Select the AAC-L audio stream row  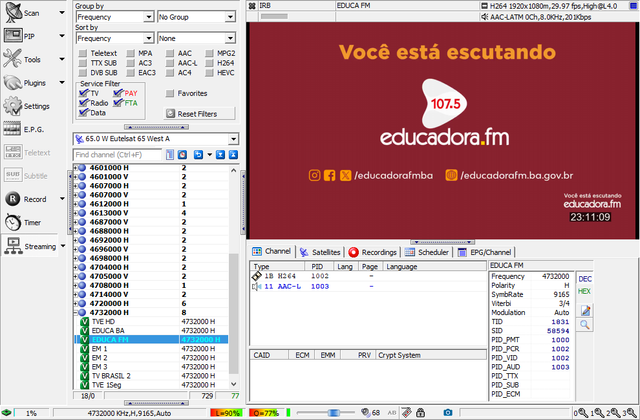[x=368, y=287]
